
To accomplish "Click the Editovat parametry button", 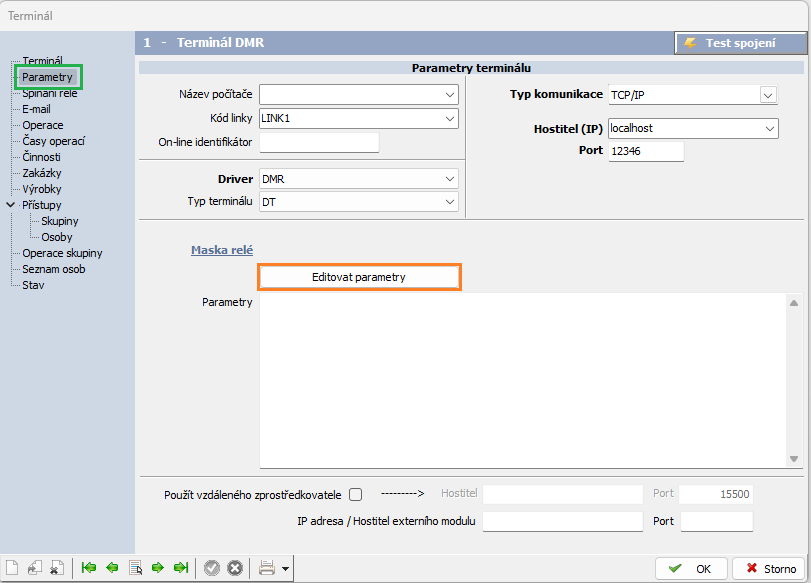I will point(359,277).
